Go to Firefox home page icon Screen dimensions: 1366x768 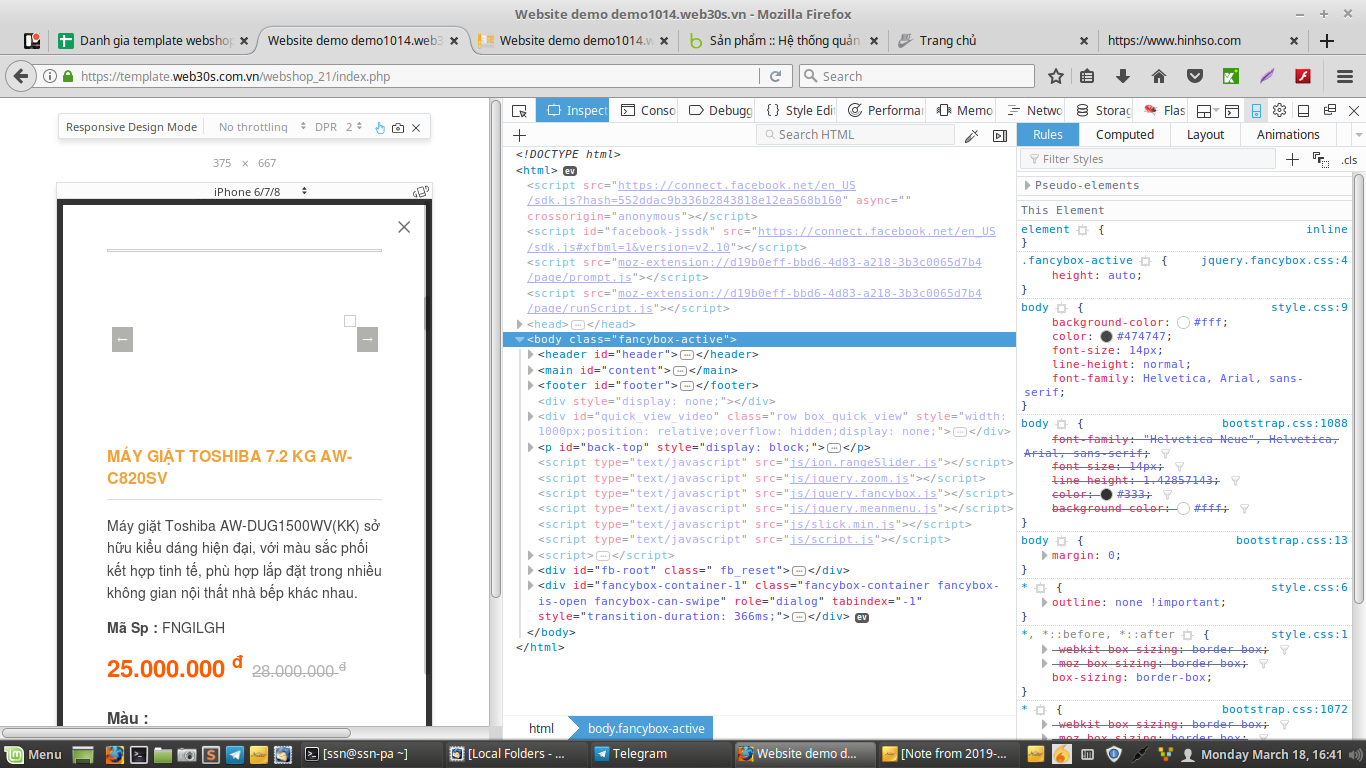[x=1159, y=76]
